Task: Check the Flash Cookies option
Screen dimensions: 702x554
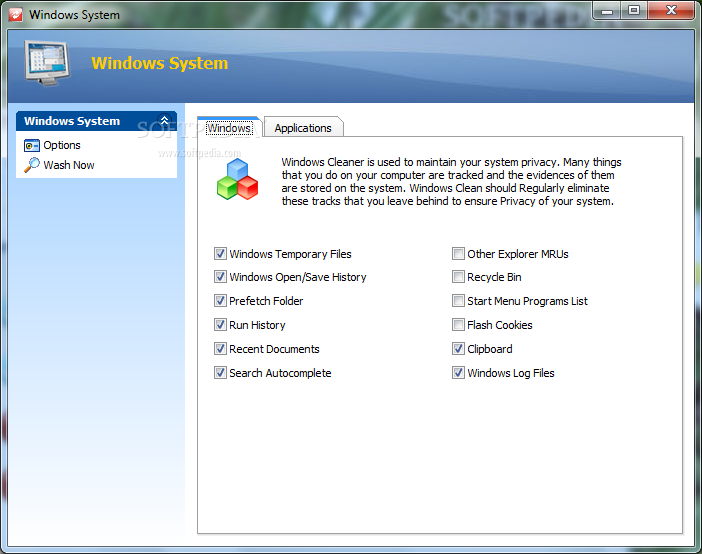Action: coord(458,325)
